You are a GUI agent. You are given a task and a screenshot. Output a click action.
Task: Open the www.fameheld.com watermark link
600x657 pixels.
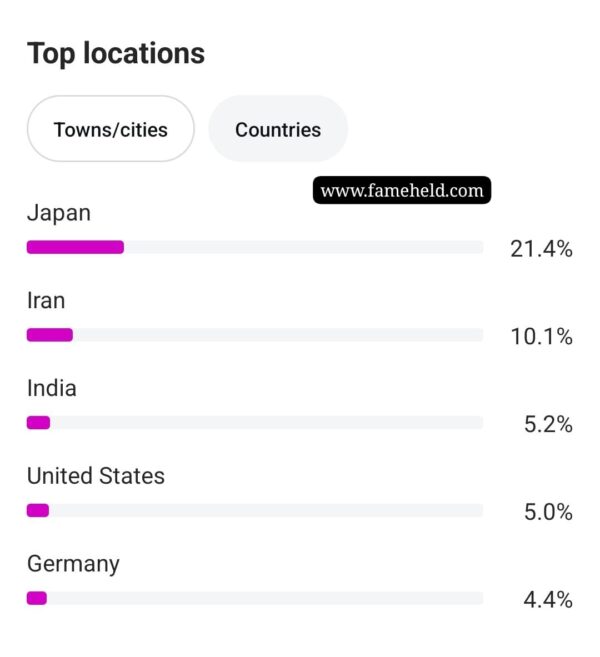(402, 190)
